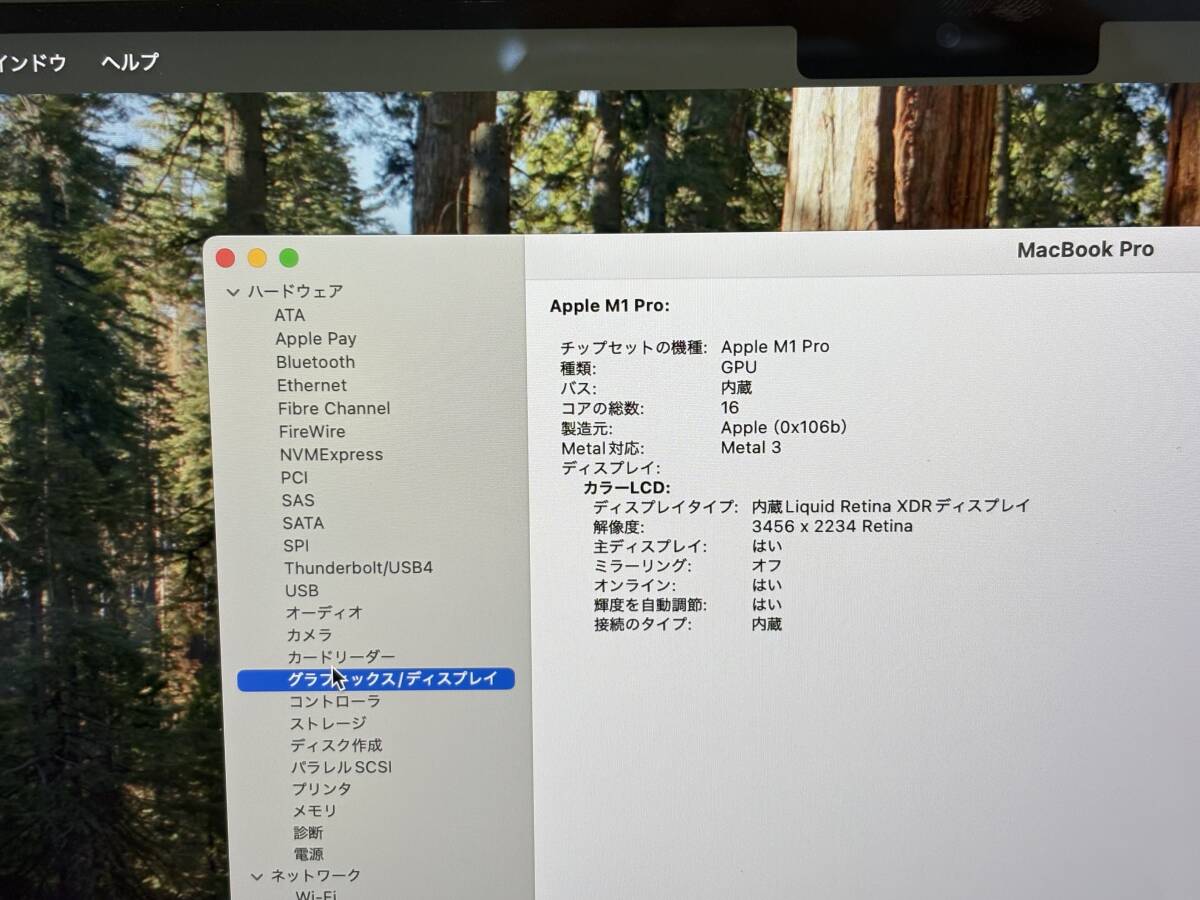Select ストレージ in the sidebar

[328, 724]
